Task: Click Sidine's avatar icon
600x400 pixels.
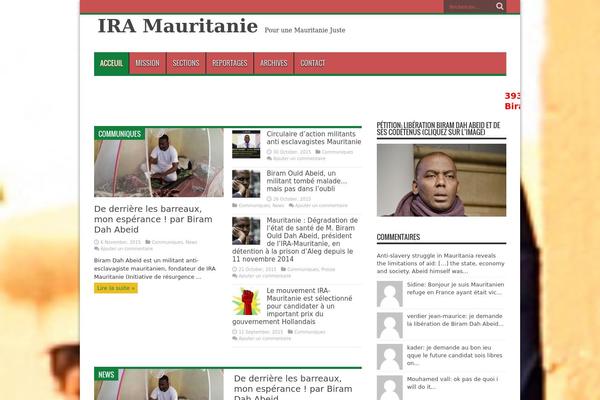Action: pos(390,294)
